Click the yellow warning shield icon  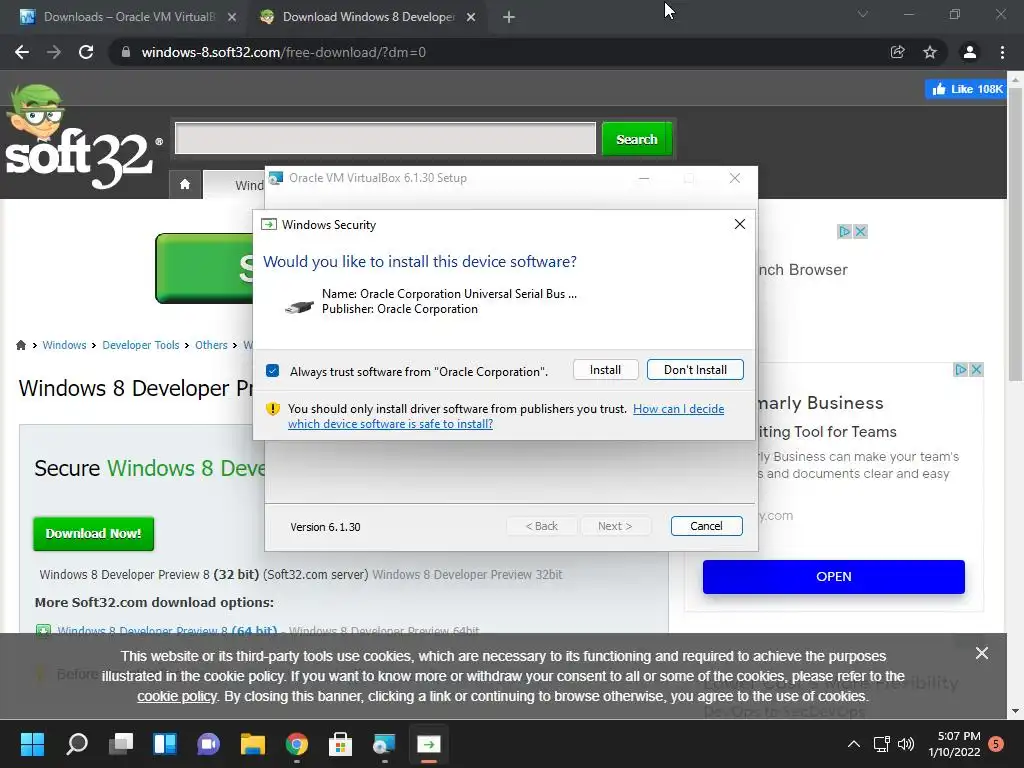(272, 409)
